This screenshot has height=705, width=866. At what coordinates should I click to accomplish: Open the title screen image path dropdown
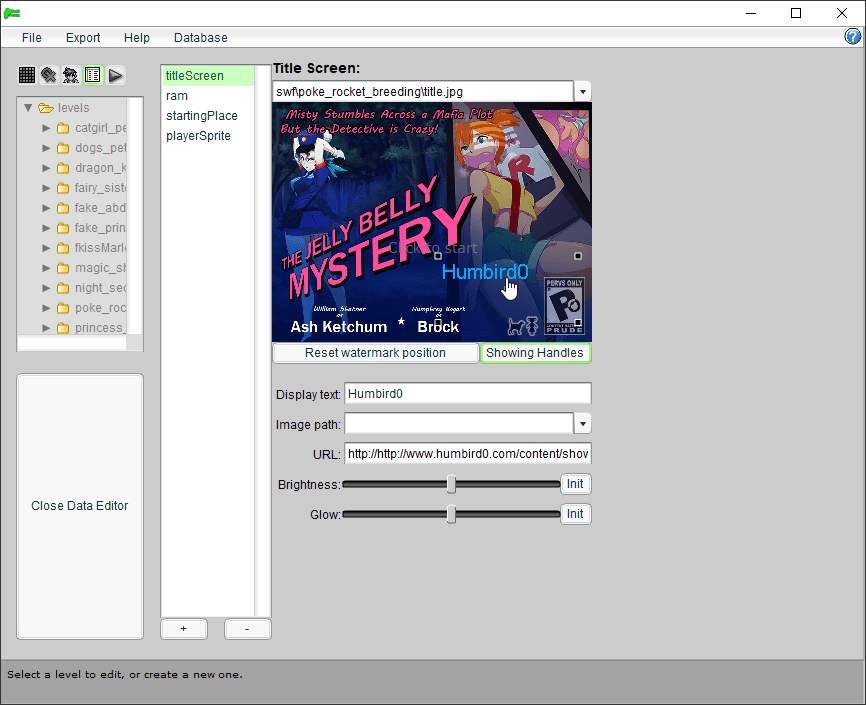click(x=582, y=92)
